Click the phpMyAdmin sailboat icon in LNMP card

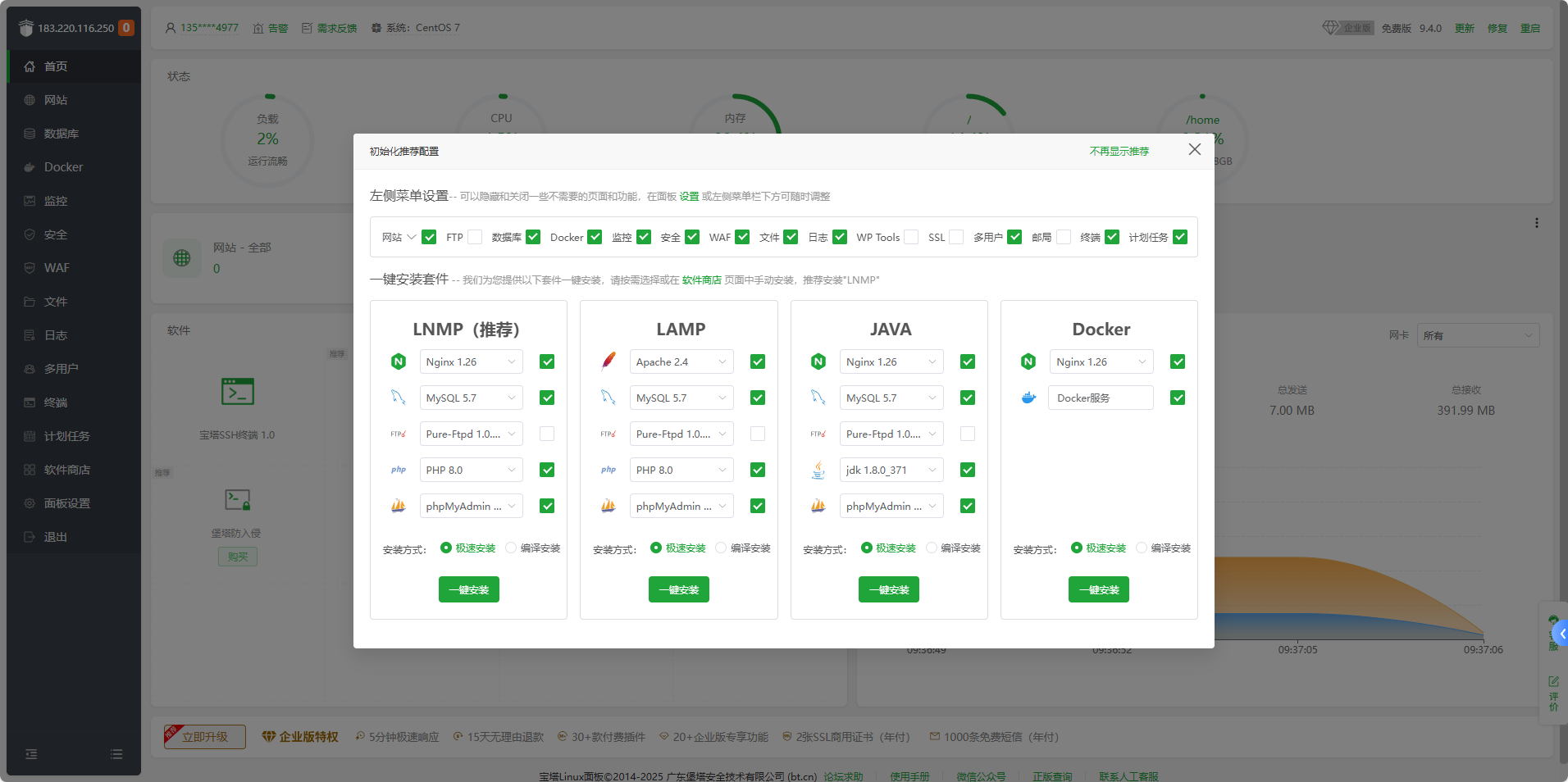click(x=399, y=506)
